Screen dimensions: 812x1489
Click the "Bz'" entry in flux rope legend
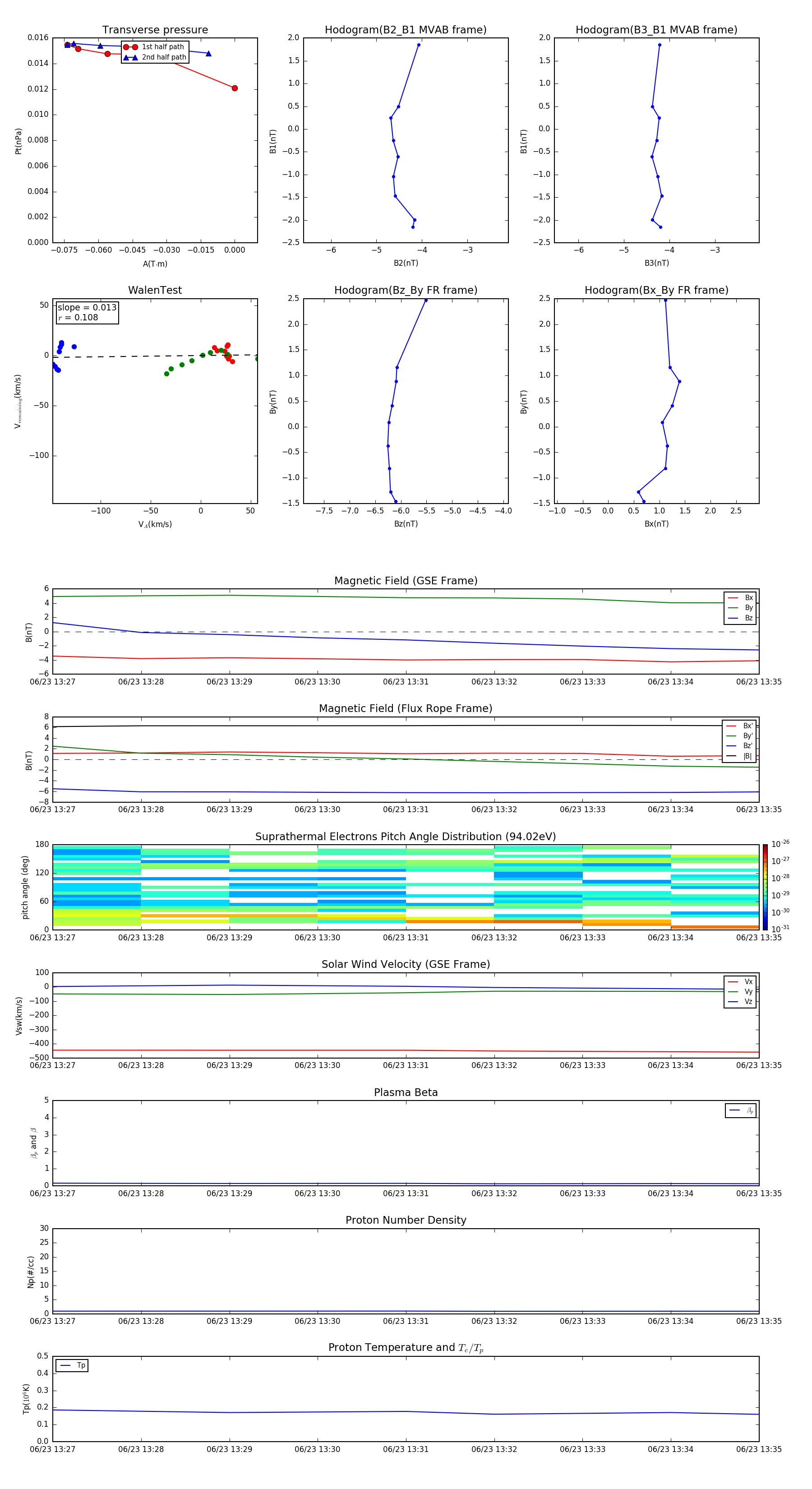(739, 746)
